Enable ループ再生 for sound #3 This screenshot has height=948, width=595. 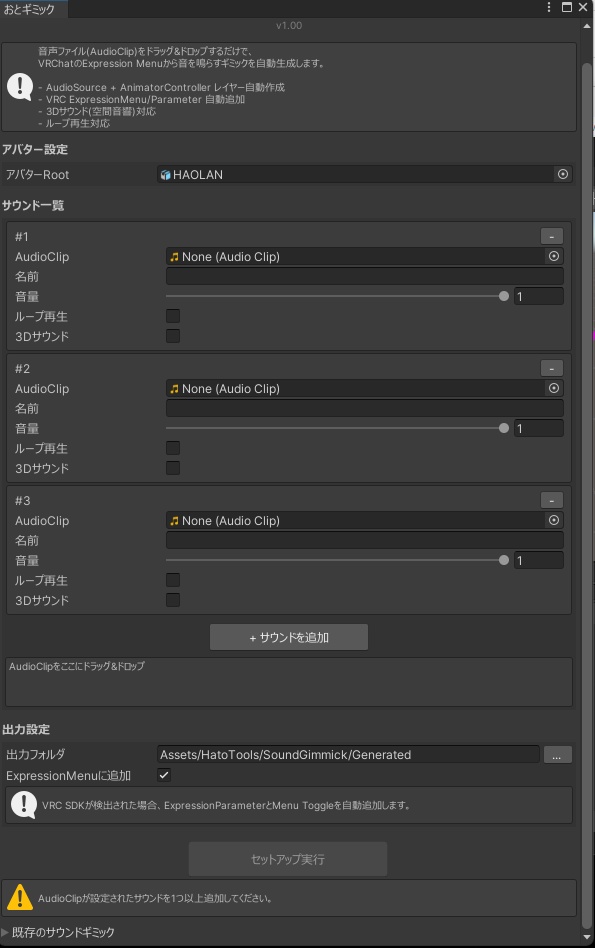point(173,579)
